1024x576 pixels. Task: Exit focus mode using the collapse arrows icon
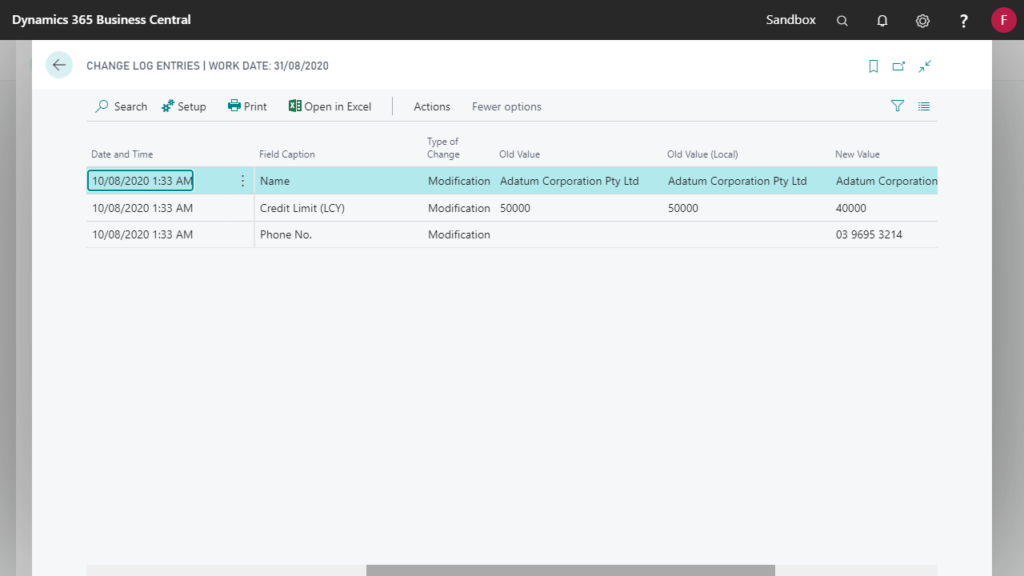pyautogui.click(x=924, y=65)
